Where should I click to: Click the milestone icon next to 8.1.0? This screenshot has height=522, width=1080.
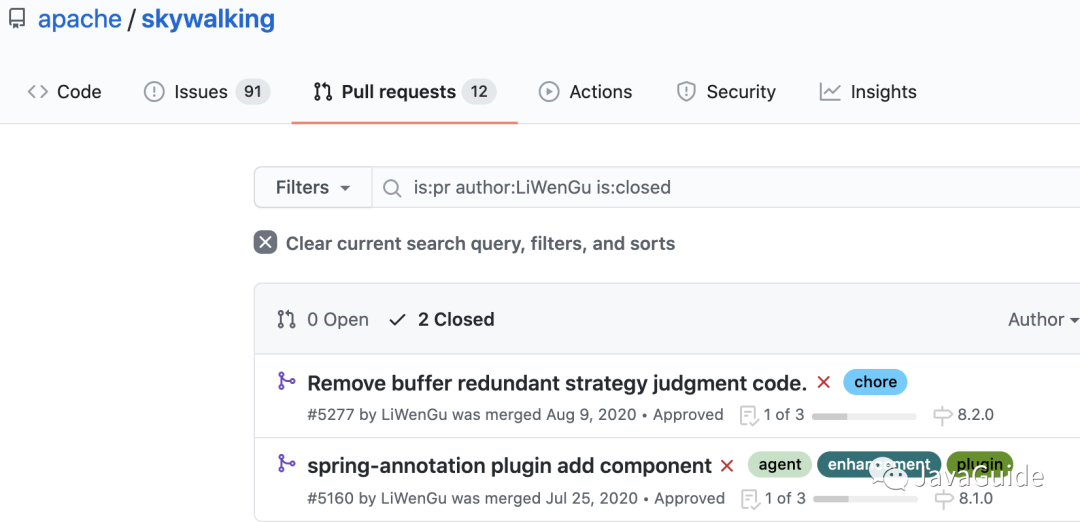942,498
